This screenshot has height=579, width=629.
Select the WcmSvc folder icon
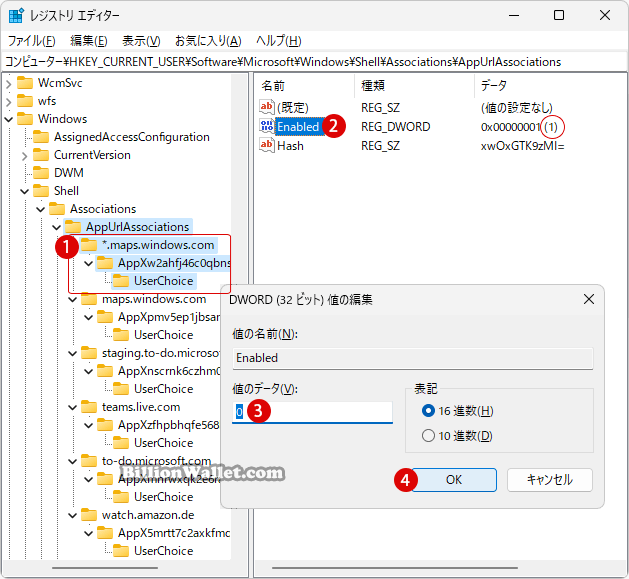click(25, 83)
